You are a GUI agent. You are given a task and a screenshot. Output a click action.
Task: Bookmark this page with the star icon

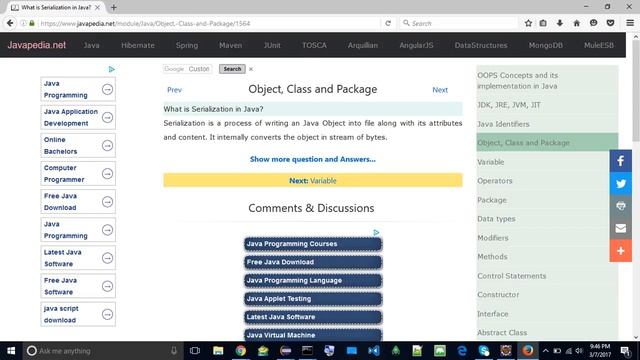click(528, 23)
